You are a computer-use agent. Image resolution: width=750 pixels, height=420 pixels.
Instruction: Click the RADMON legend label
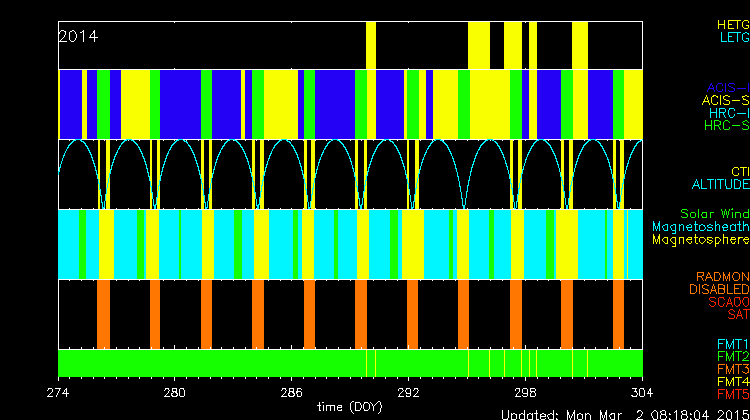(723, 276)
